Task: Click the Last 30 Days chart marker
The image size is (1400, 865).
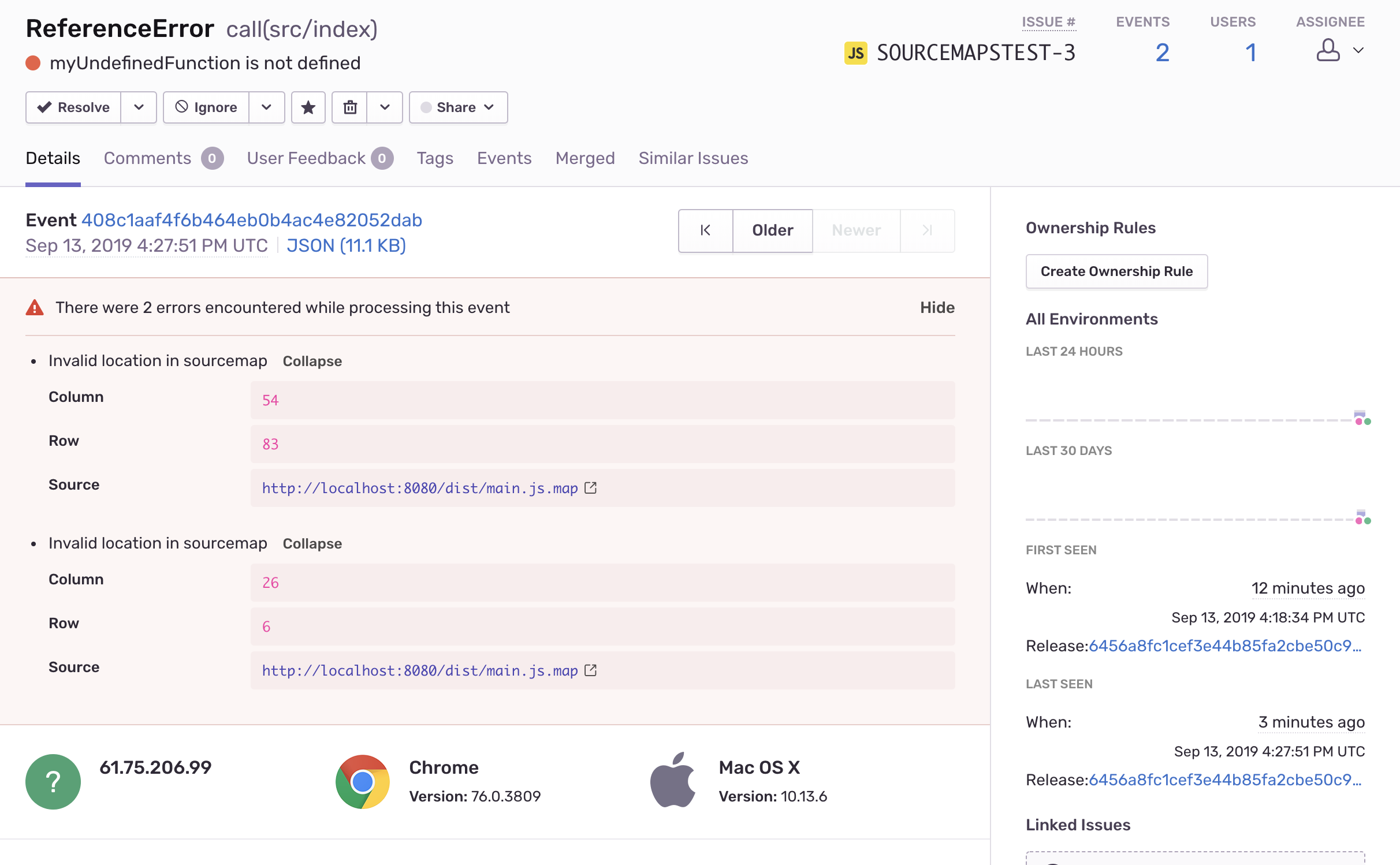Action: 1362,517
